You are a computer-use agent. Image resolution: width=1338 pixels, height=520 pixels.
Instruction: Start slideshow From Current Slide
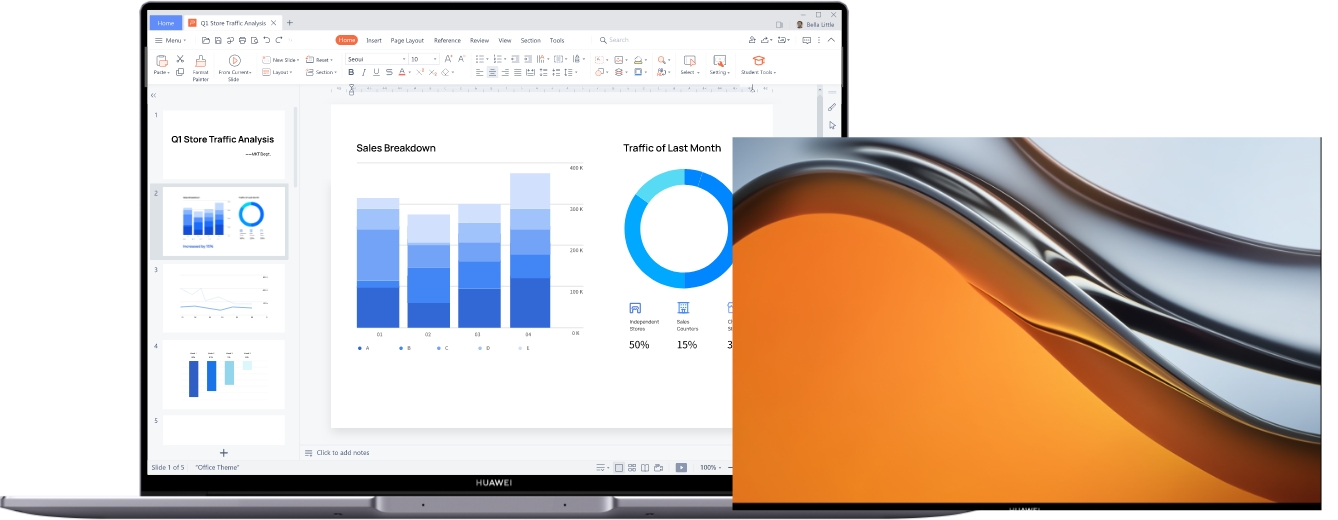[x=235, y=62]
